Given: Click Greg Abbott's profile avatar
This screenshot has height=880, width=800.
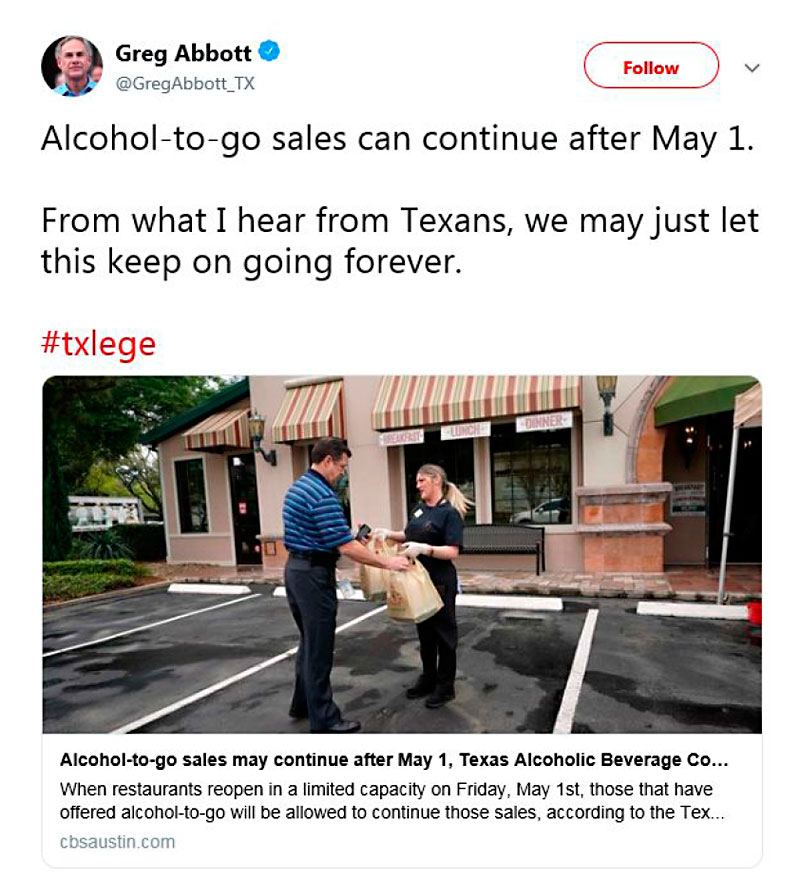Looking at the screenshot, I should (x=72, y=66).
